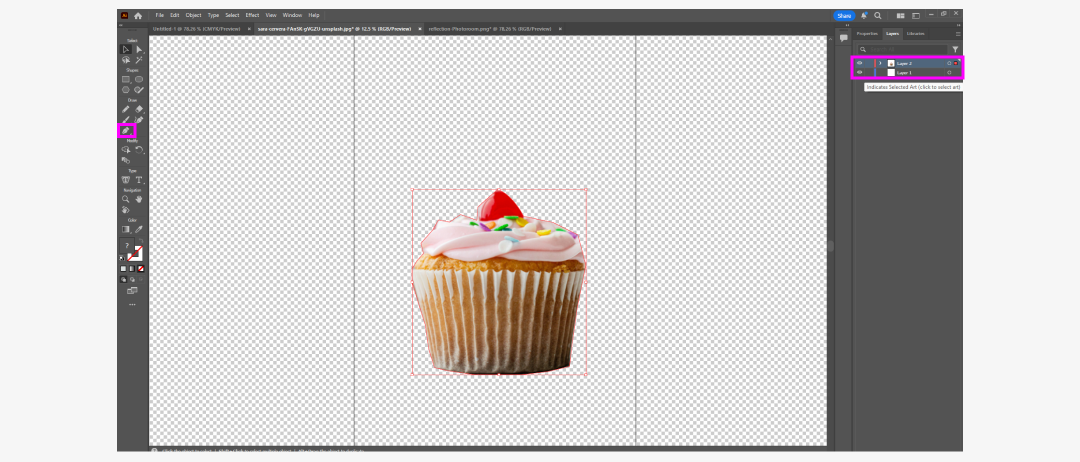1080x462 pixels.
Task: Click the Share button
Action: tap(844, 16)
